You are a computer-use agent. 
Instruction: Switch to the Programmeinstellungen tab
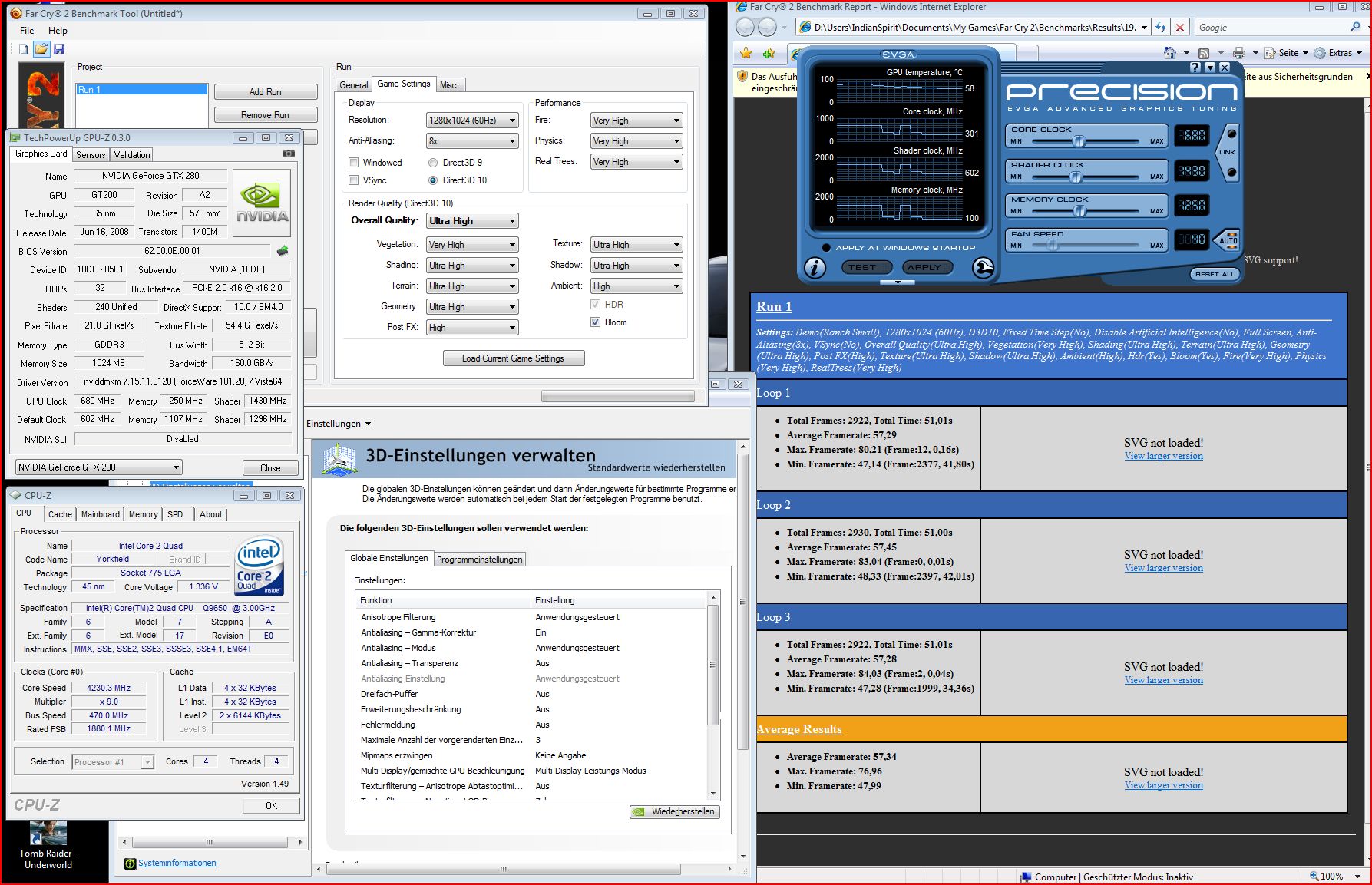point(480,560)
